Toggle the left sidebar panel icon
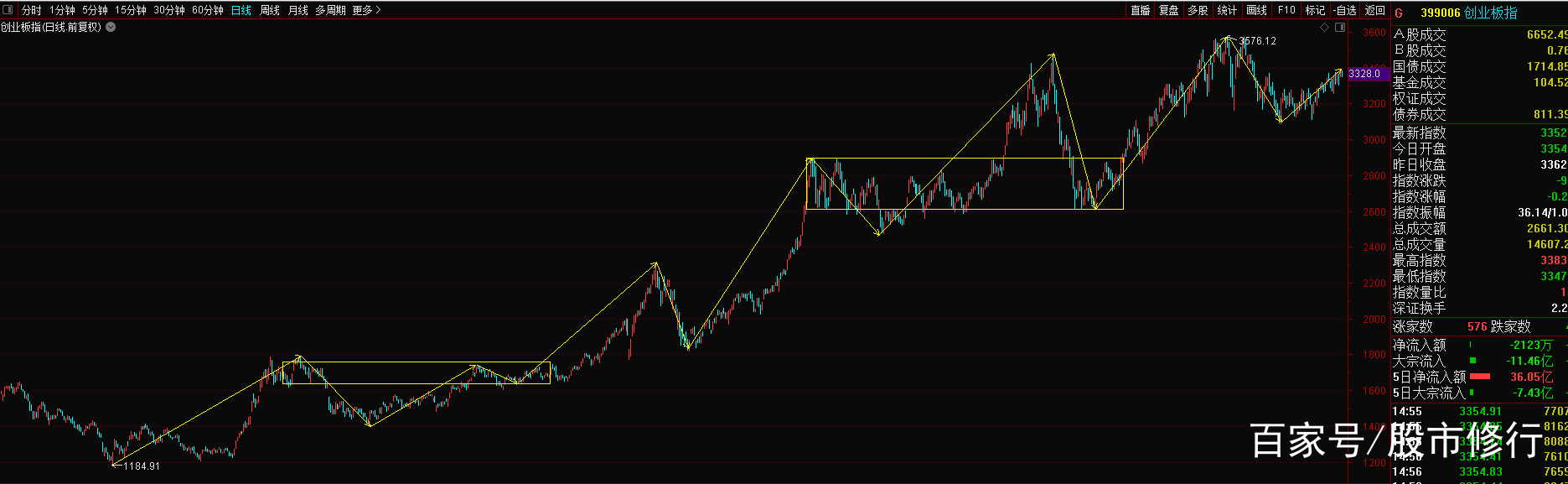Screen dimensions: 1568x484 [x=8, y=10]
